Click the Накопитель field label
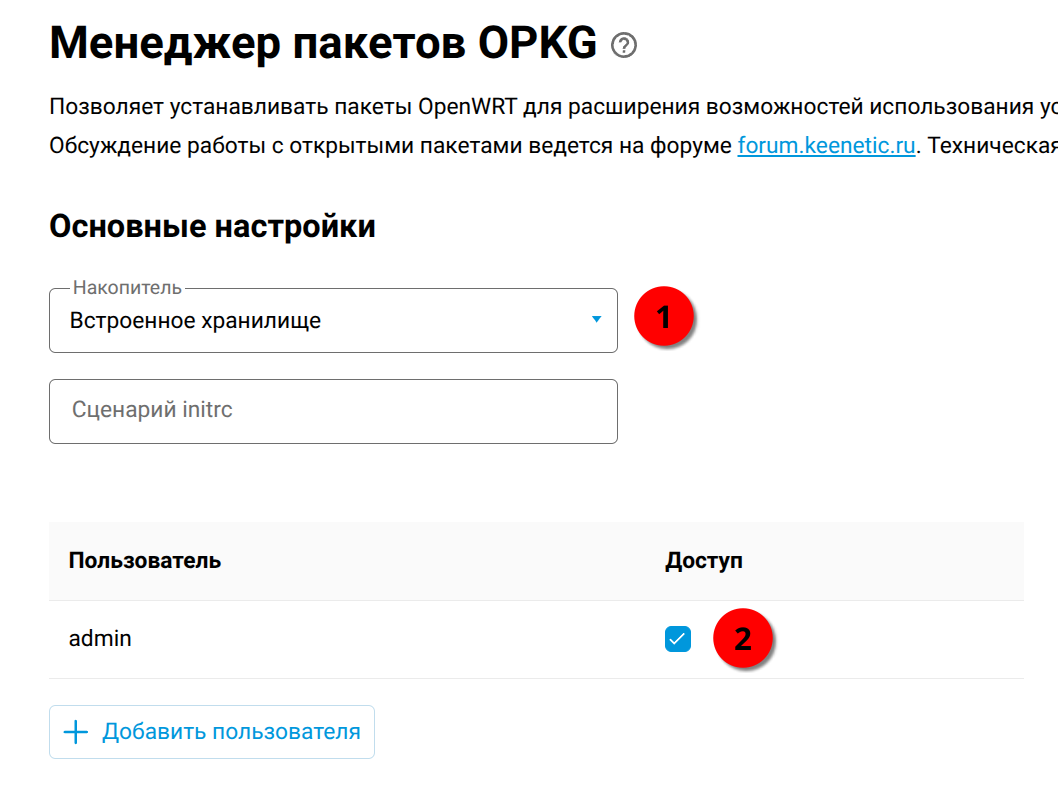1058x787 pixels. (127, 288)
